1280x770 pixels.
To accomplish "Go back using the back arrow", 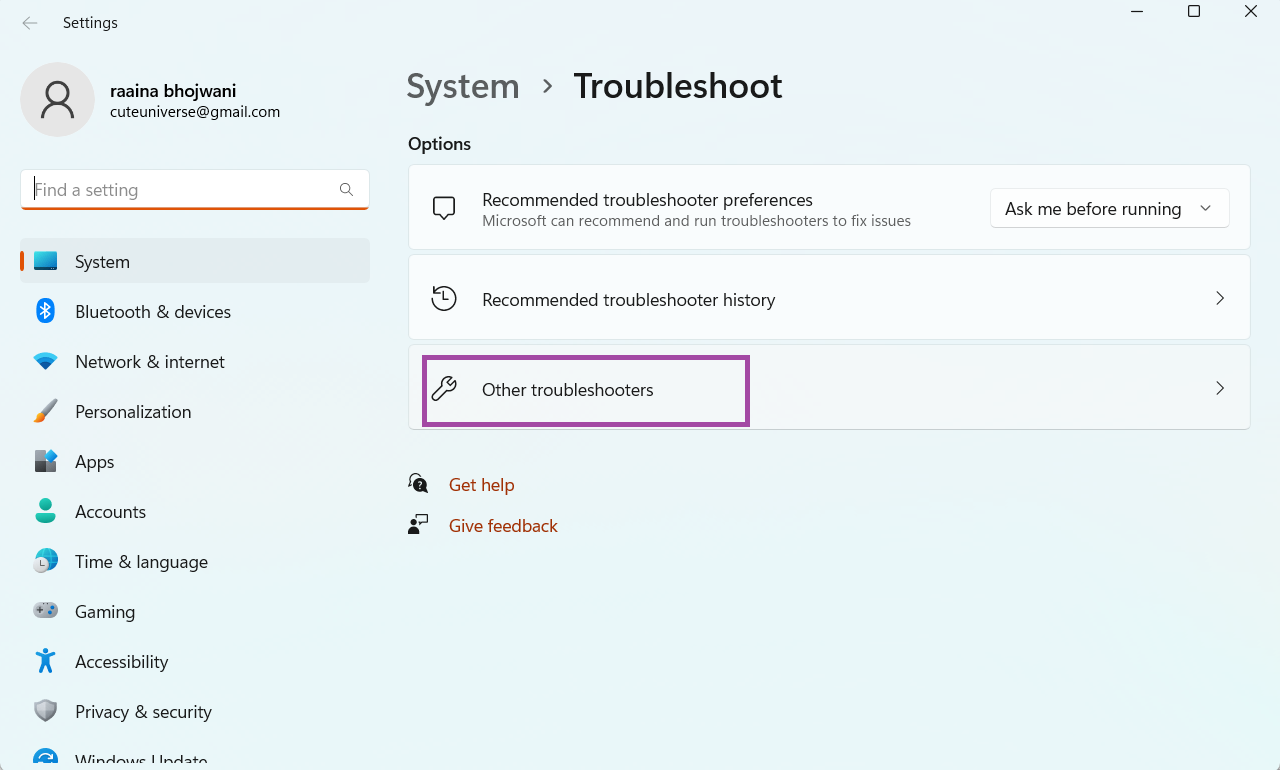I will [x=30, y=23].
